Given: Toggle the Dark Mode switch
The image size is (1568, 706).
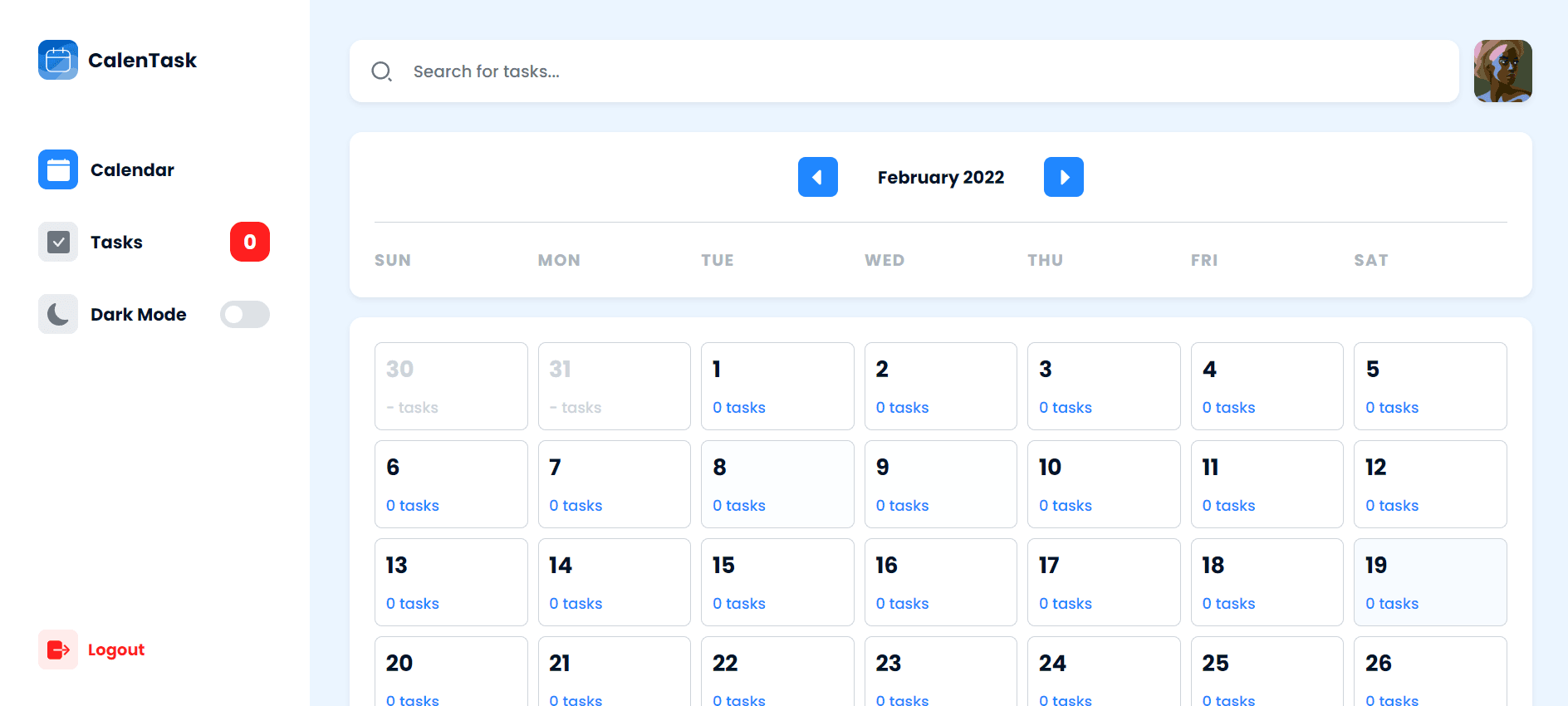Looking at the screenshot, I should pos(245,314).
